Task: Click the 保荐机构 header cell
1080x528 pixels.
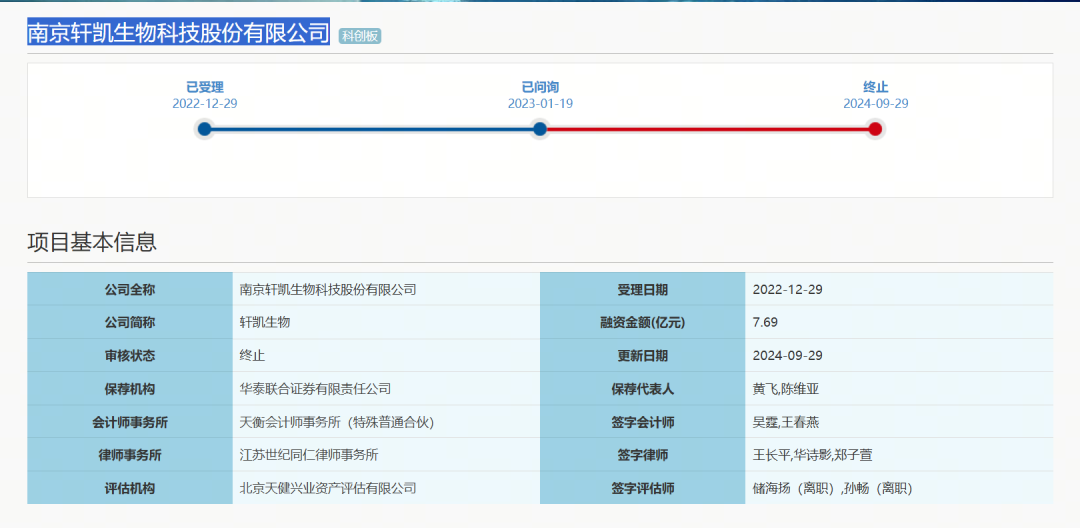Action: point(130,388)
